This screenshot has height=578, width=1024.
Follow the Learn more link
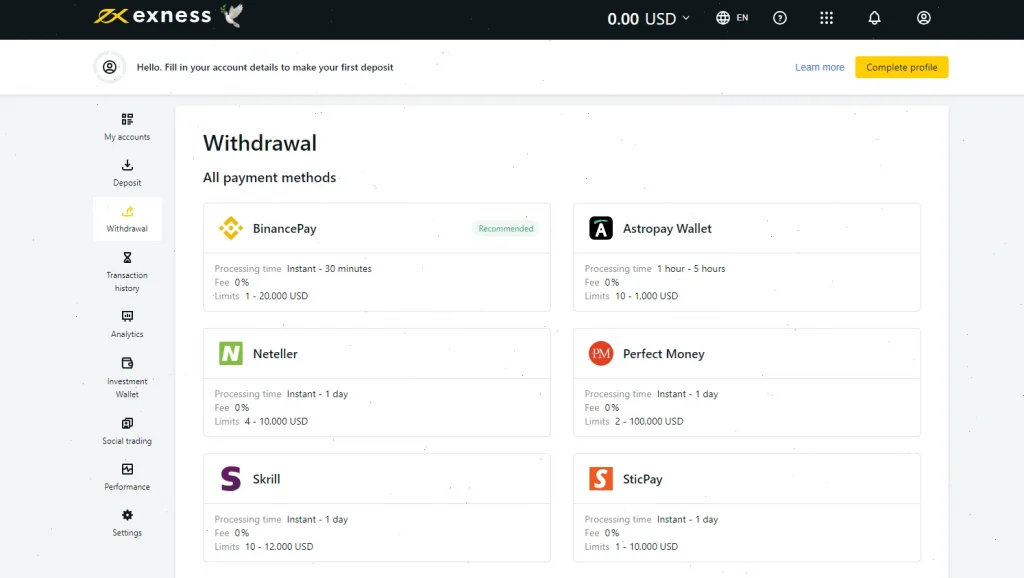[819, 67]
